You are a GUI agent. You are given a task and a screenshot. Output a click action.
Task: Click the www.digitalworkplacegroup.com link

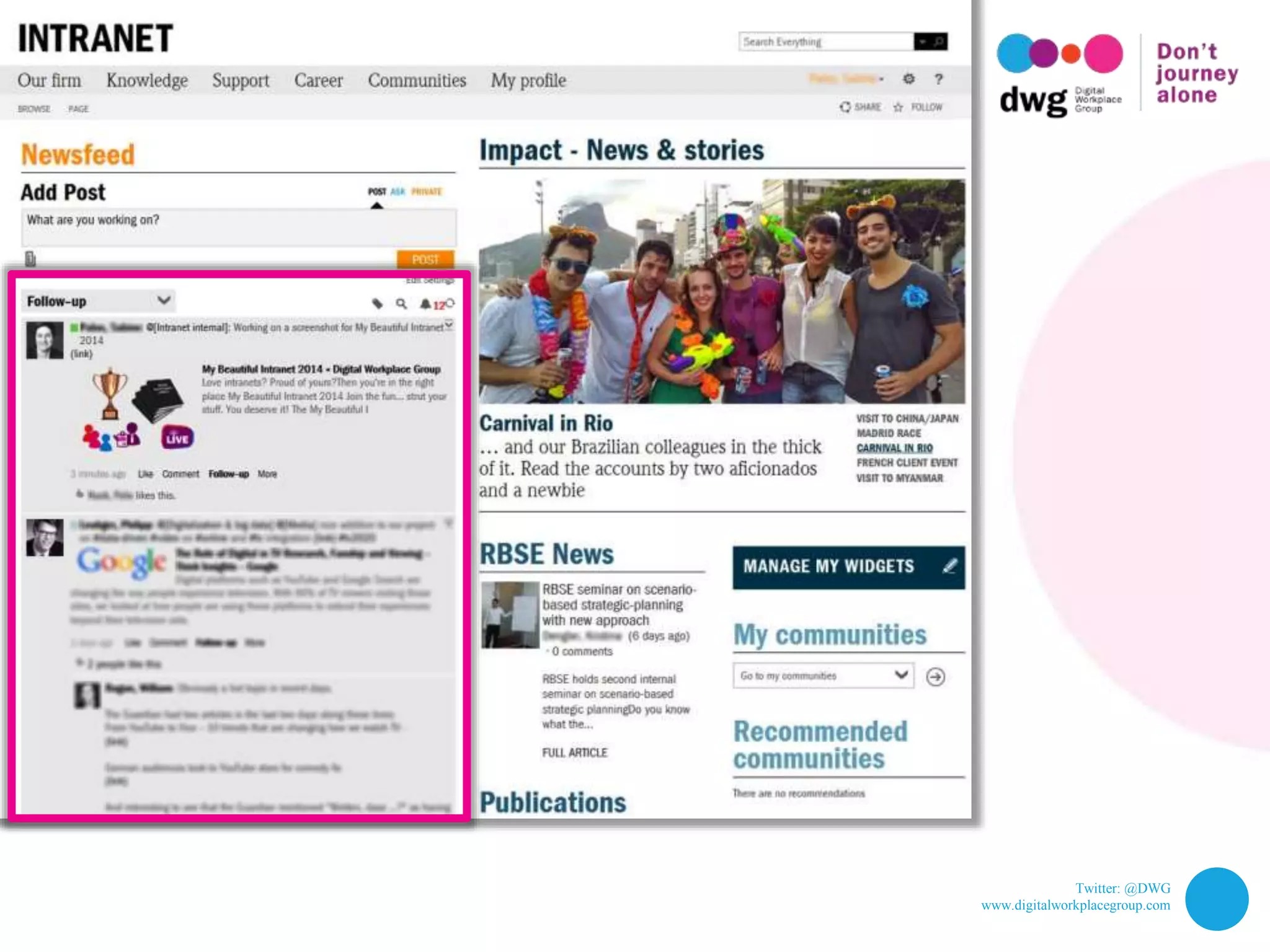click(1076, 905)
